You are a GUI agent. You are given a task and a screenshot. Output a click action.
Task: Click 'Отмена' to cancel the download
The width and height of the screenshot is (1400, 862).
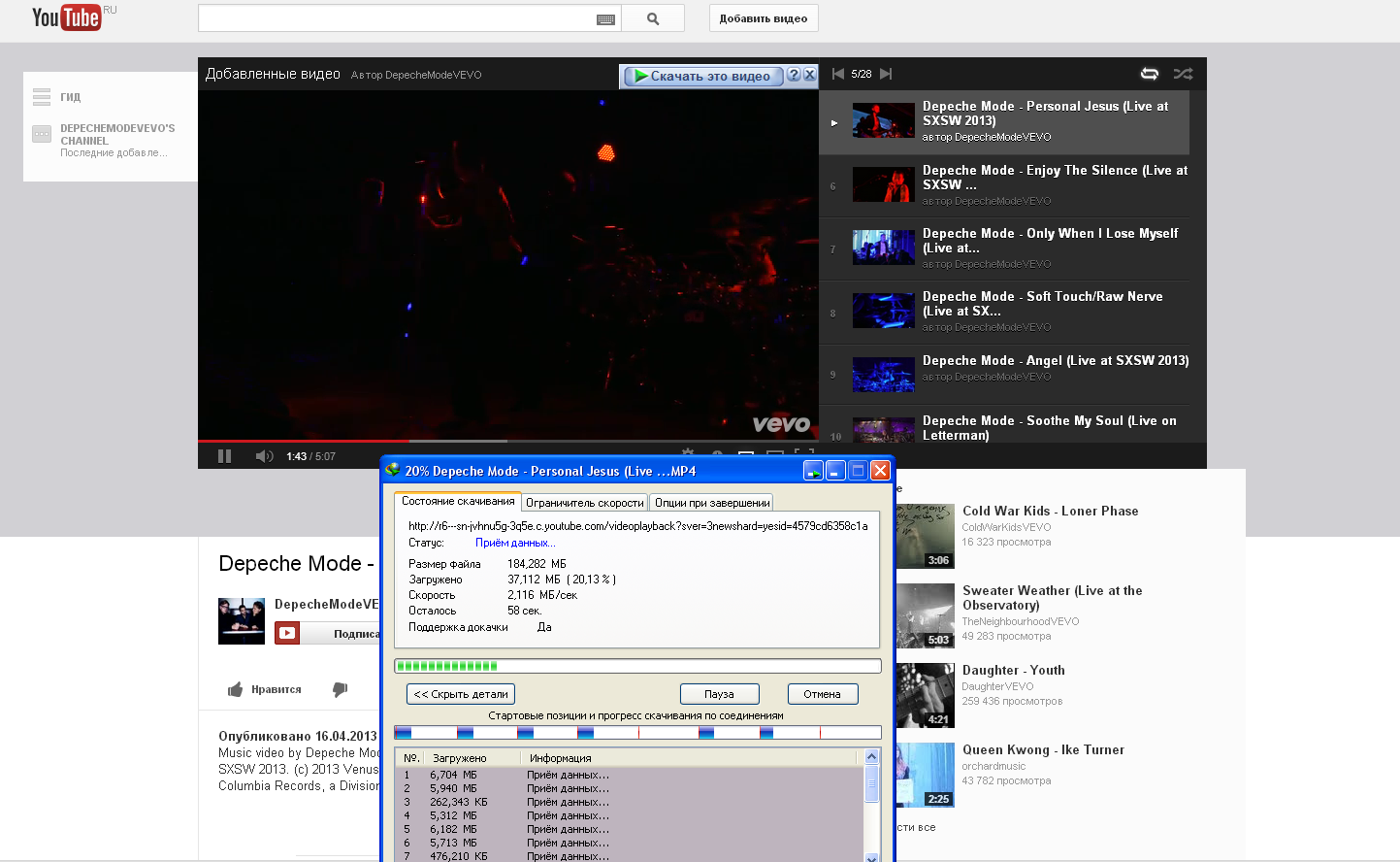[x=822, y=694]
